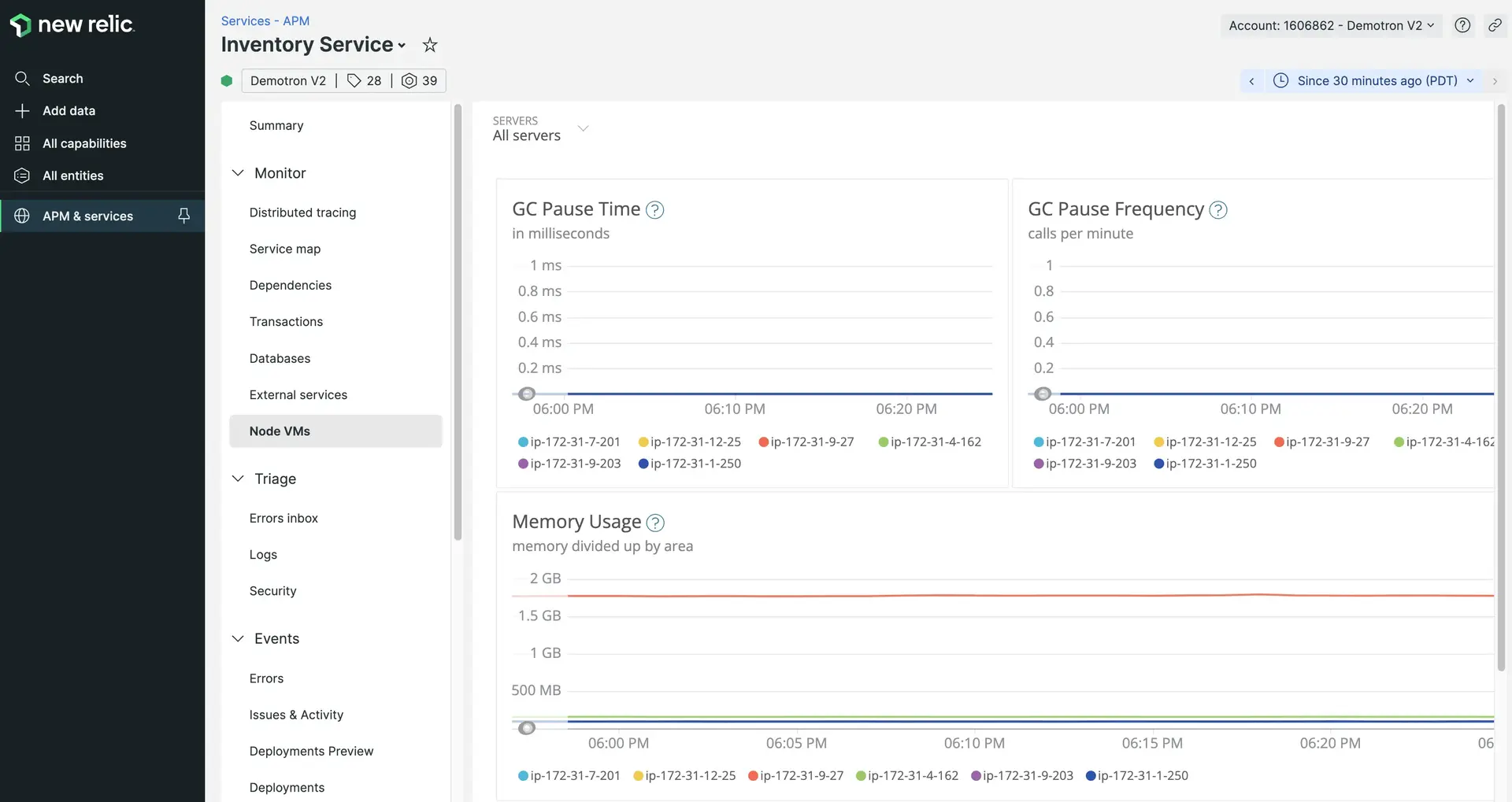Open the GC Pause Frequency help icon
Screen dimensions: 1512x802
click(x=1217, y=210)
